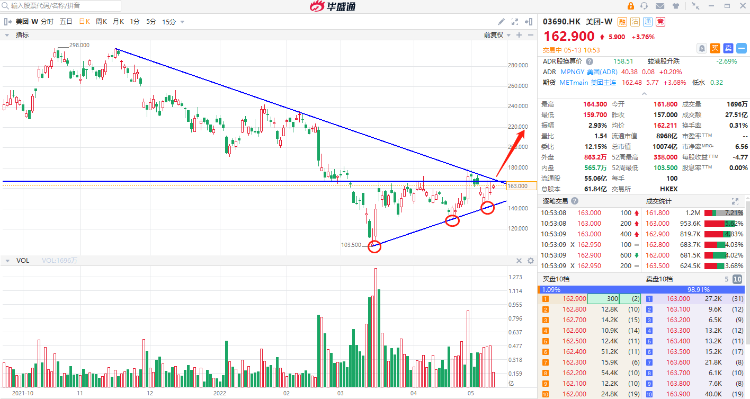Click the stock search input field

pos(61,6)
